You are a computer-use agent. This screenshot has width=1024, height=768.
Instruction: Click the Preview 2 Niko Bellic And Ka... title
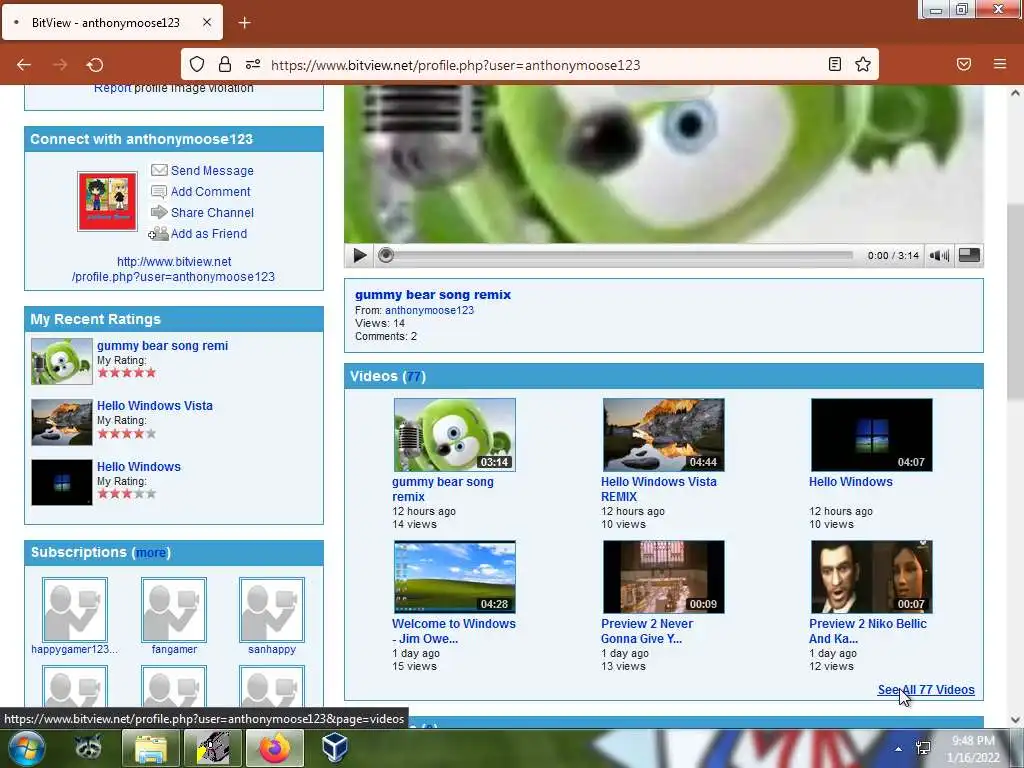pos(868,631)
